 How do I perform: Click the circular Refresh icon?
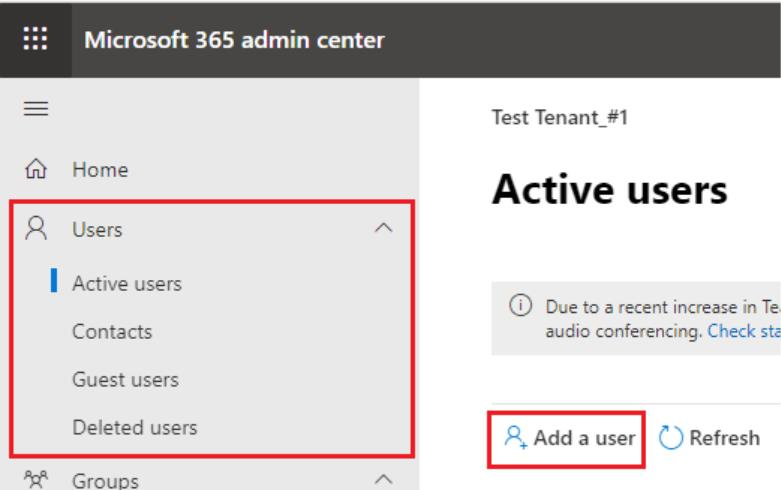point(670,438)
